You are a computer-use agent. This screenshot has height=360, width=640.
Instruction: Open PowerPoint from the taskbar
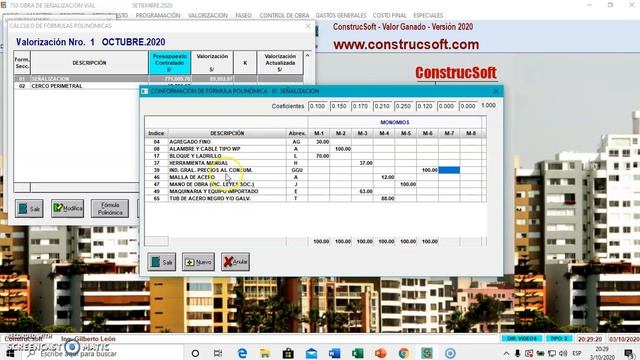pos(381,353)
